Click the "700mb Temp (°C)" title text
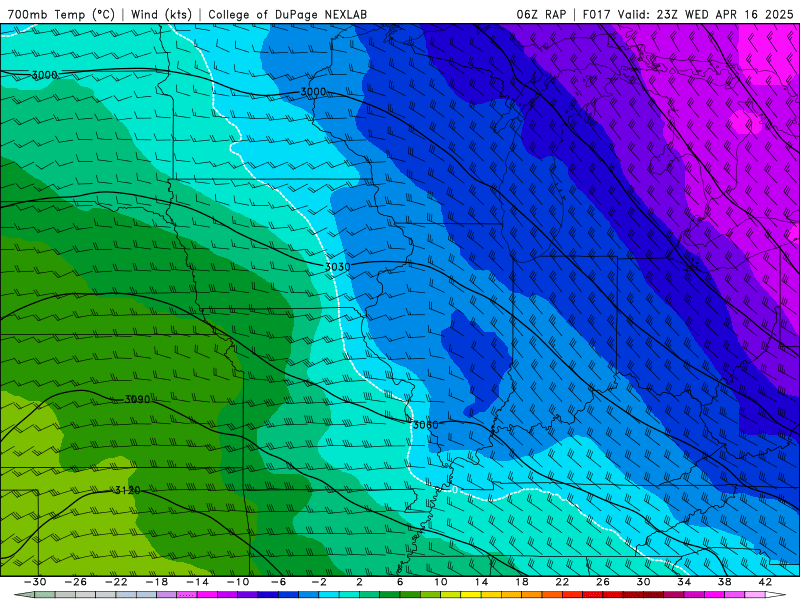The width and height of the screenshot is (800, 600). 61,14
